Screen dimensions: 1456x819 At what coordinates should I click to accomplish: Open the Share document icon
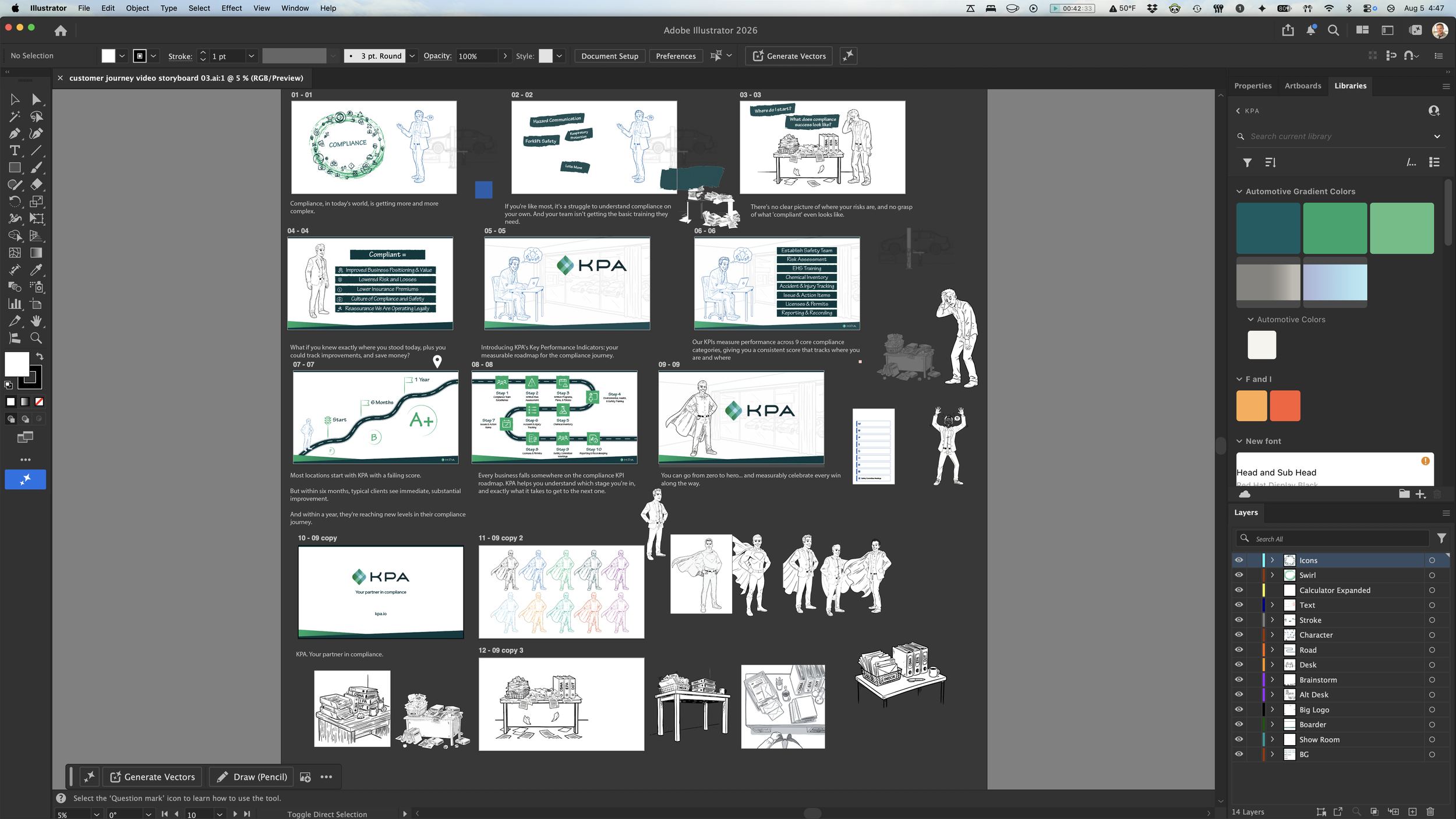[x=1288, y=30]
